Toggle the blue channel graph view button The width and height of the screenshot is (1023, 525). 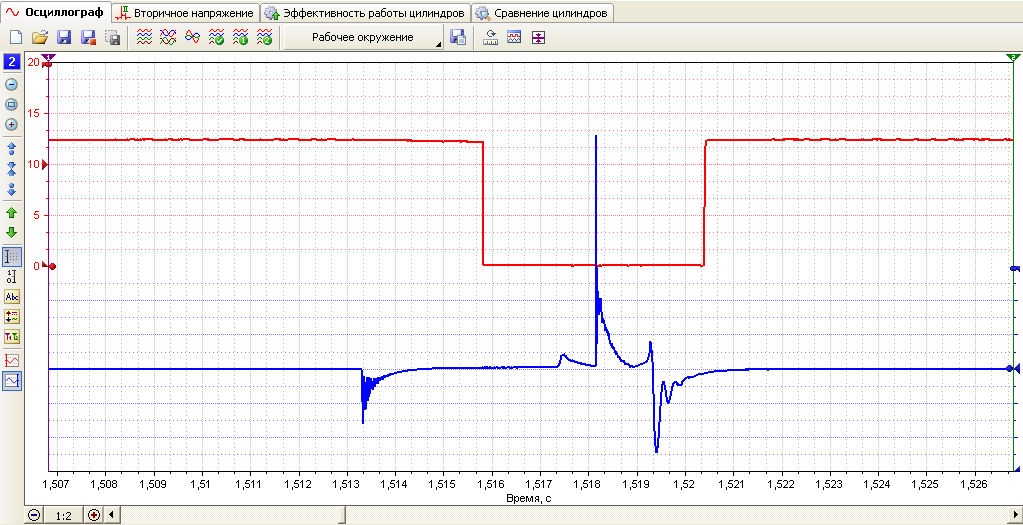[x=12, y=380]
